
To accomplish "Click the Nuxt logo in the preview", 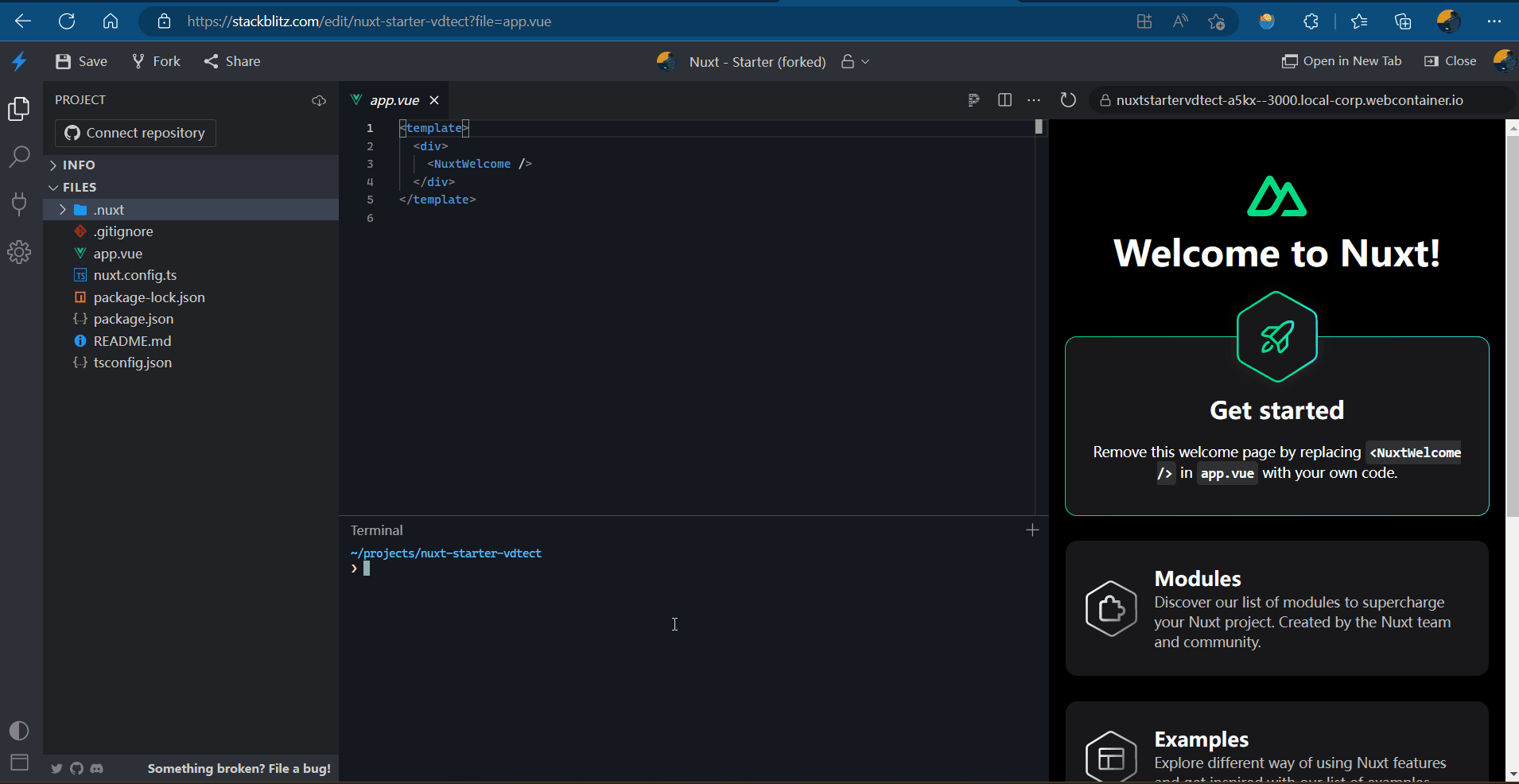I will point(1276,196).
